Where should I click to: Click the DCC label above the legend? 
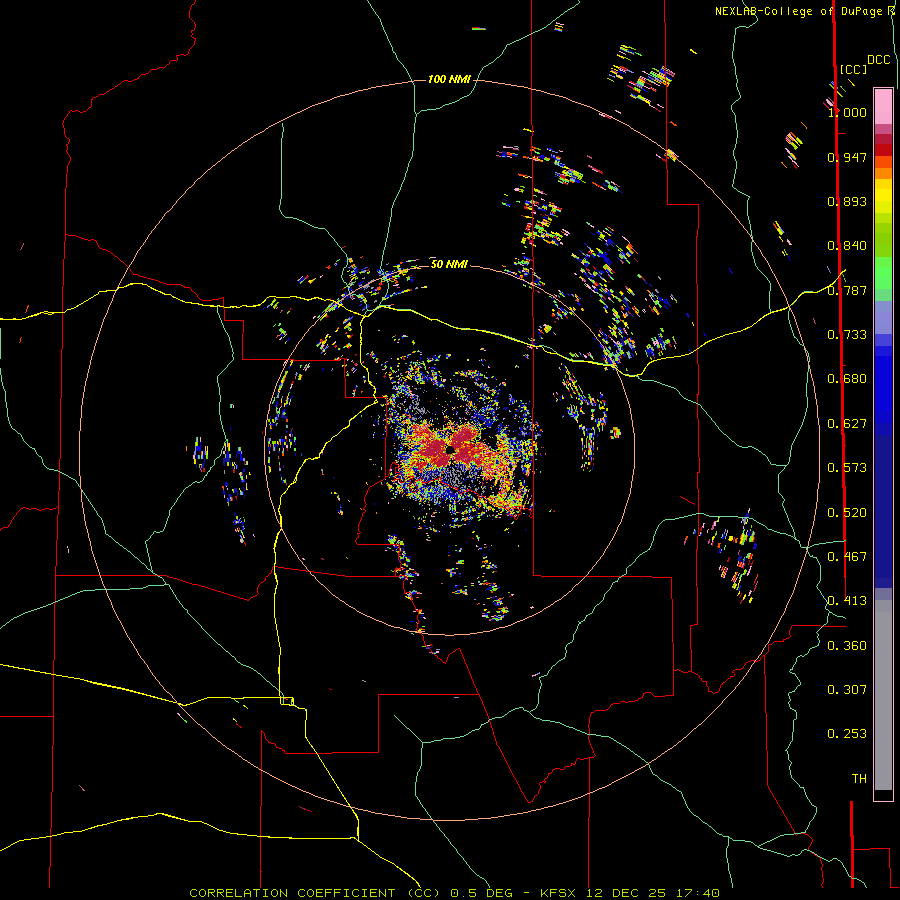(x=879, y=60)
